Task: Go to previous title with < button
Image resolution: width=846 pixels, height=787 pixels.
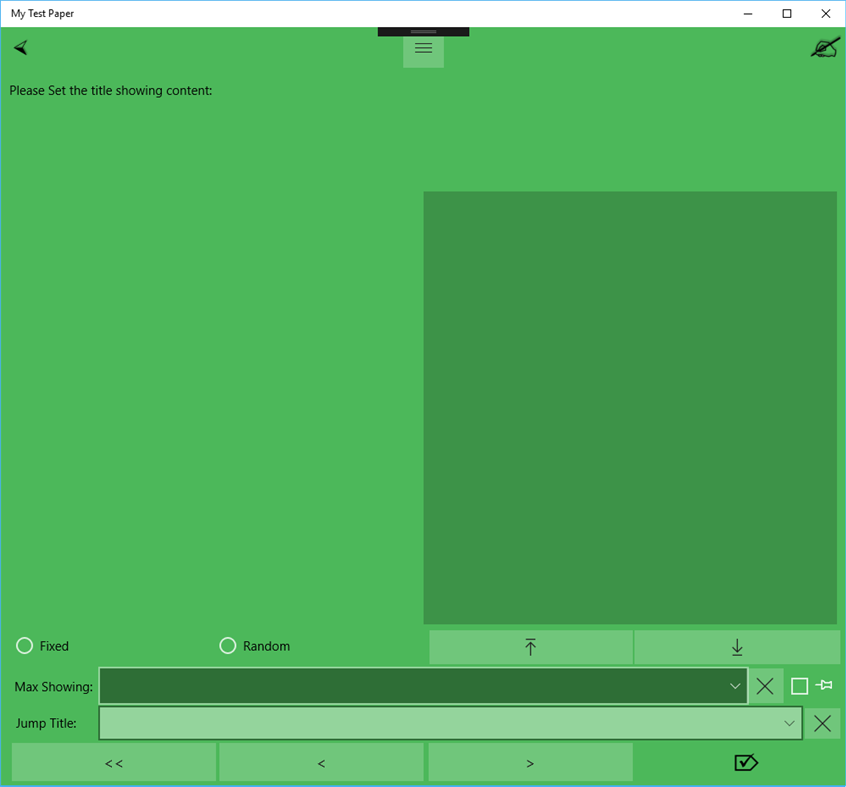Action: 322,763
